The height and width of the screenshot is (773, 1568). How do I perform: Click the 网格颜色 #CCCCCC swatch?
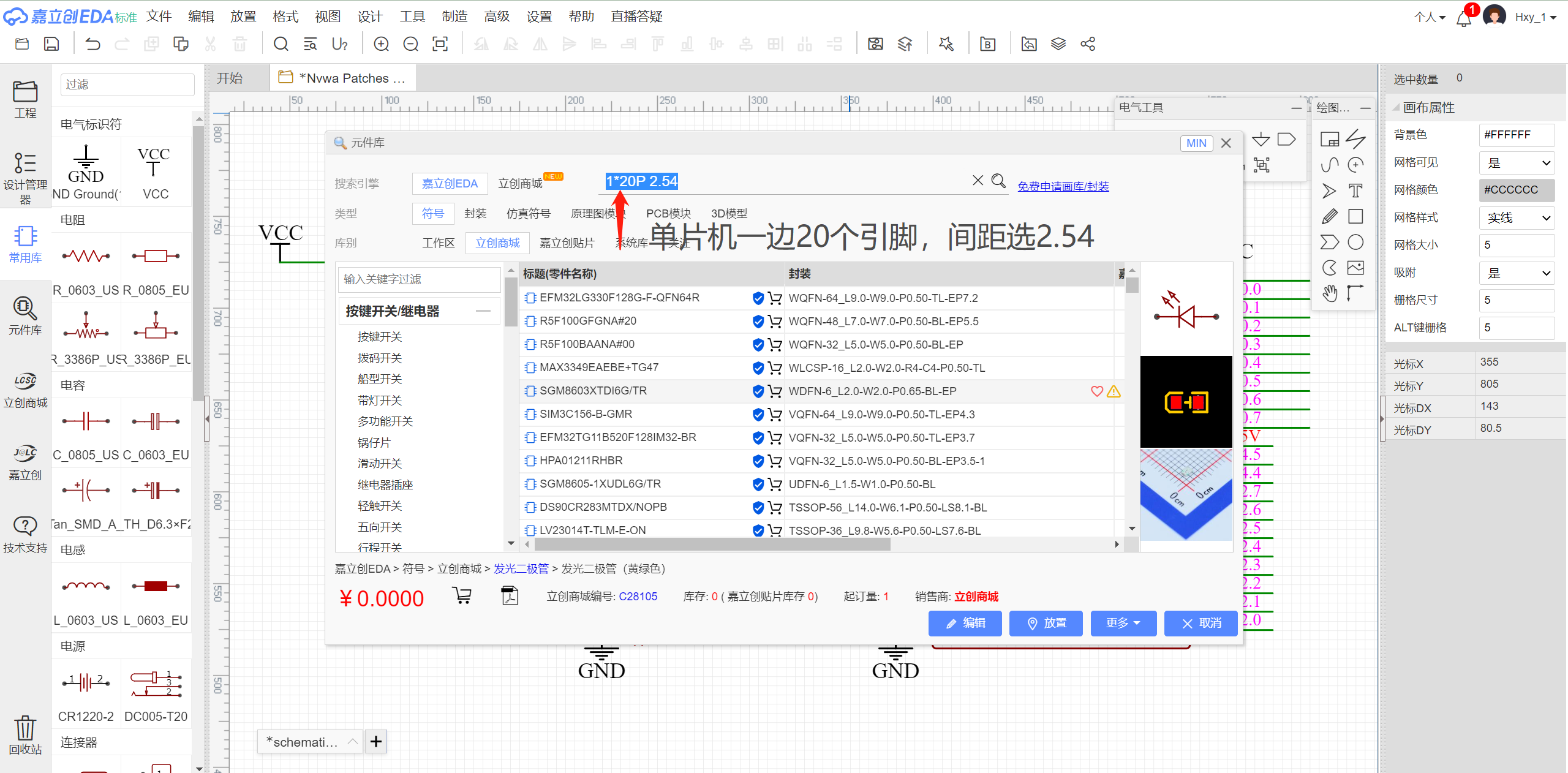click(1517, 190)
